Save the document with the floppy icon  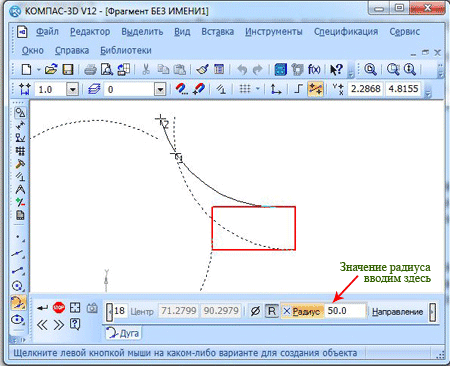(68, 70)
